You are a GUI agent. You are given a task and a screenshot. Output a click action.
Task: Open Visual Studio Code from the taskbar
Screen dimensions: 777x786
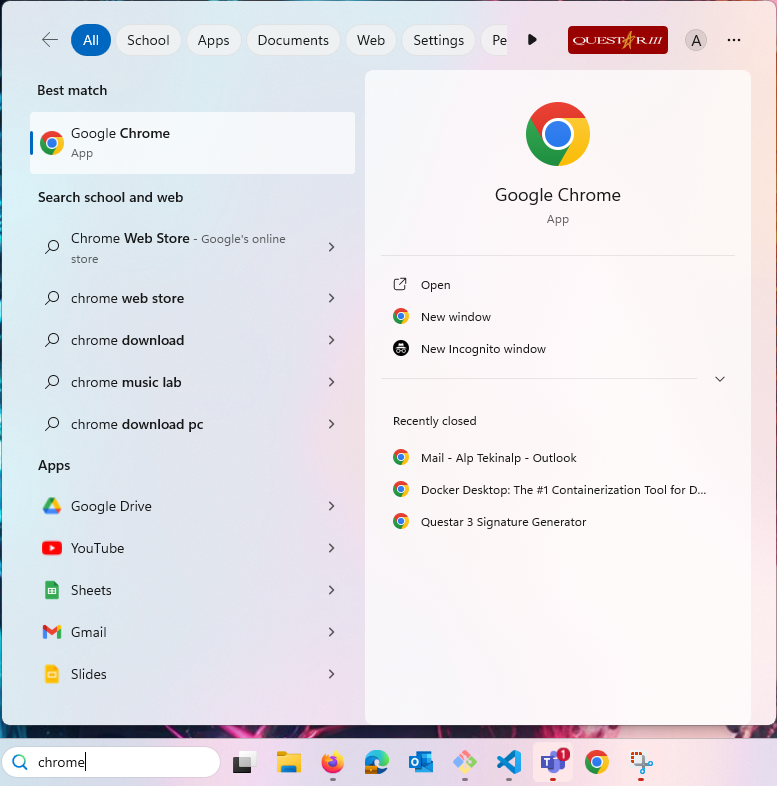pos(509,762)
